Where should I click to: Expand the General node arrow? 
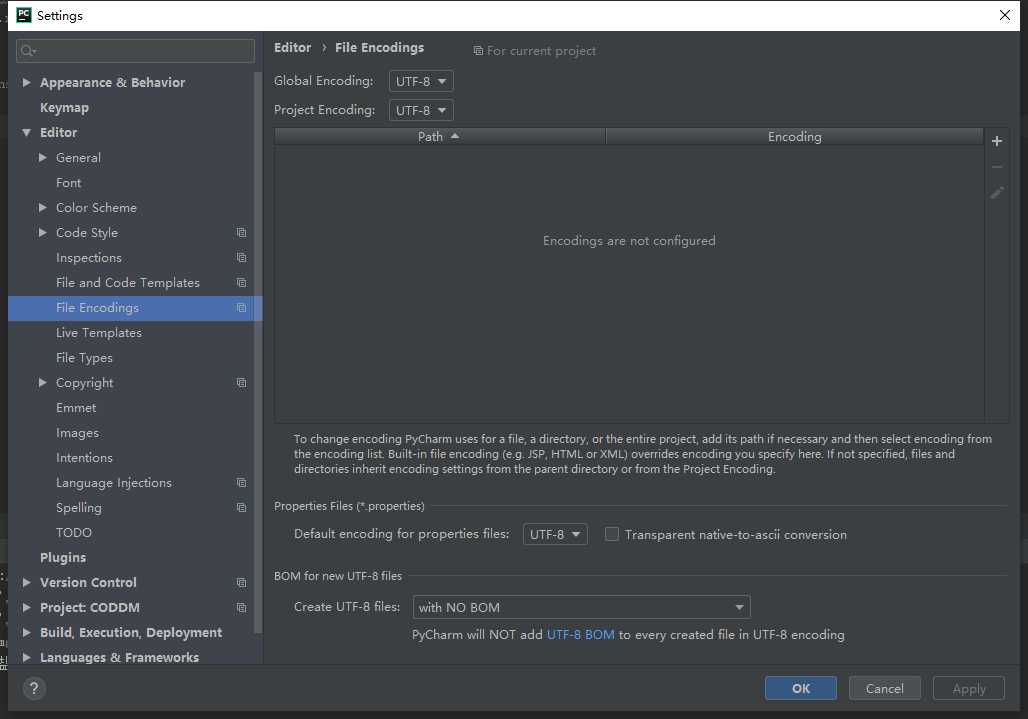tap(43, 157)
